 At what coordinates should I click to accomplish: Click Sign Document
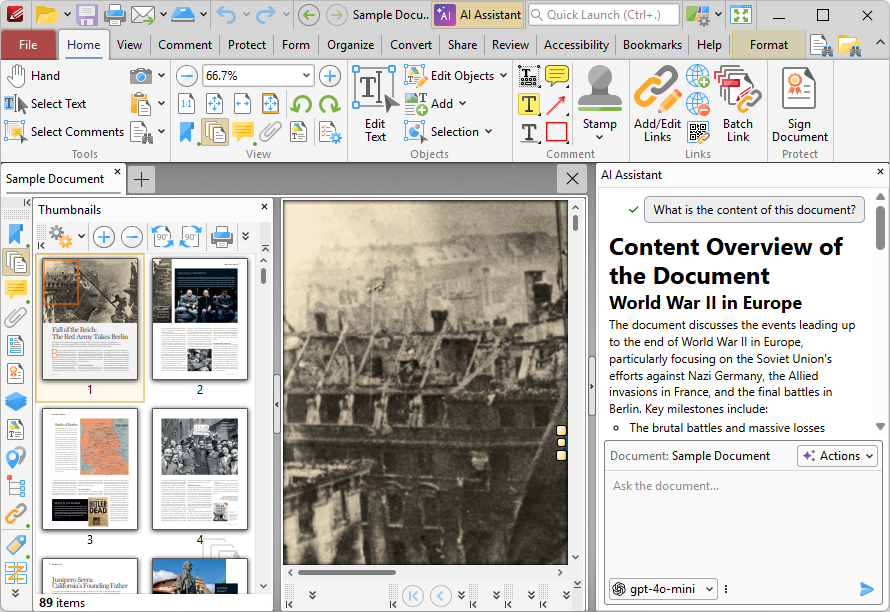point(800,104)
